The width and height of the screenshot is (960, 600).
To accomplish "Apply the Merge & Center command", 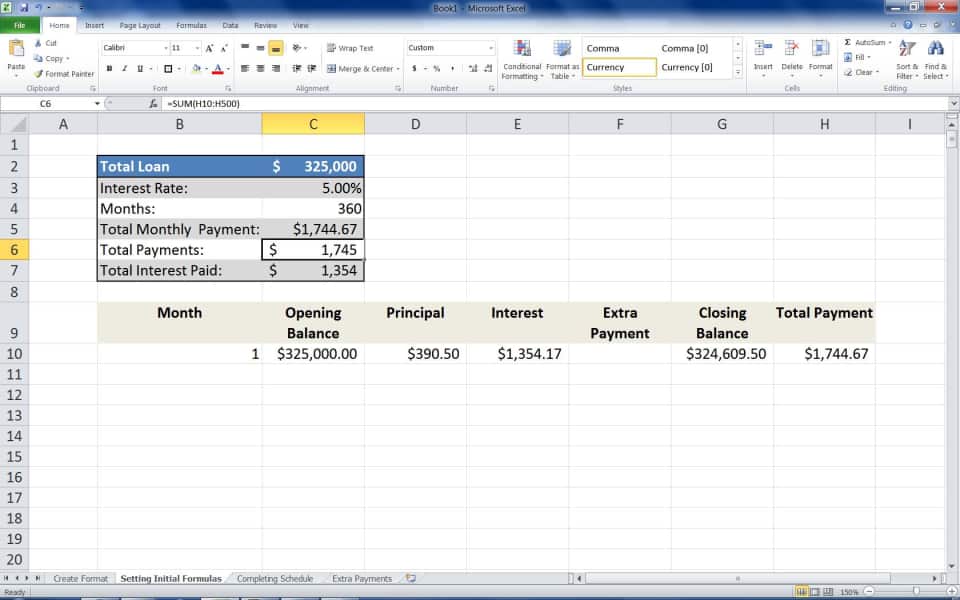I will coord(355,67).
